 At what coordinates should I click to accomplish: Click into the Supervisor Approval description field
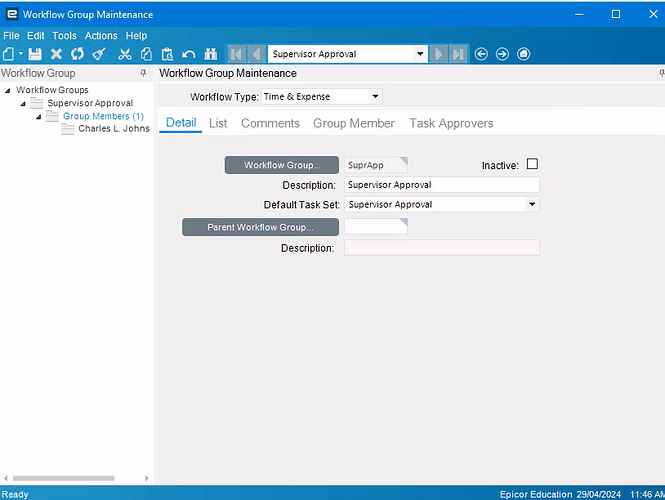tap(441, 185)
